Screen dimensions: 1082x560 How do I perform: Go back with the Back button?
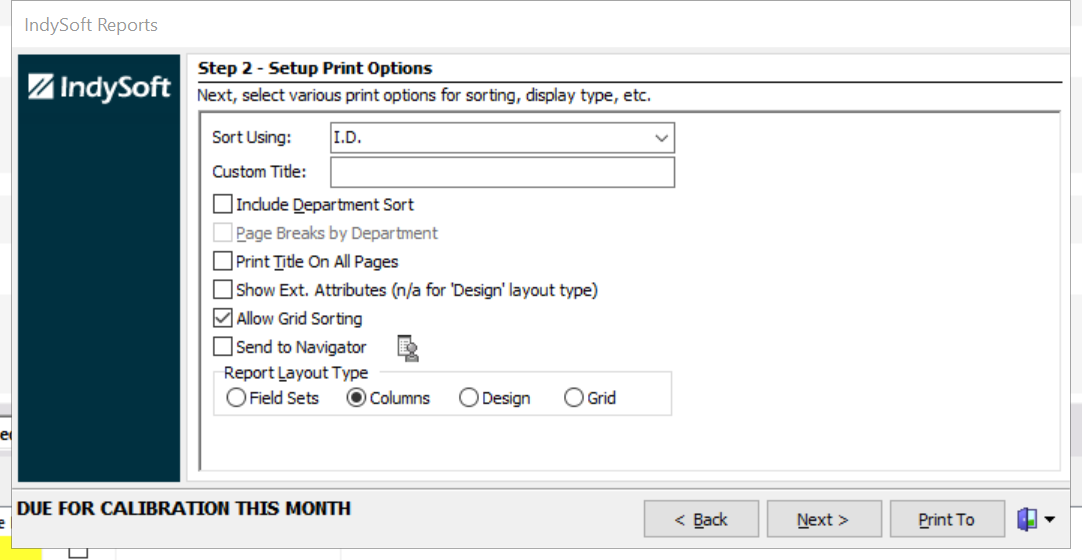[701, 520]
